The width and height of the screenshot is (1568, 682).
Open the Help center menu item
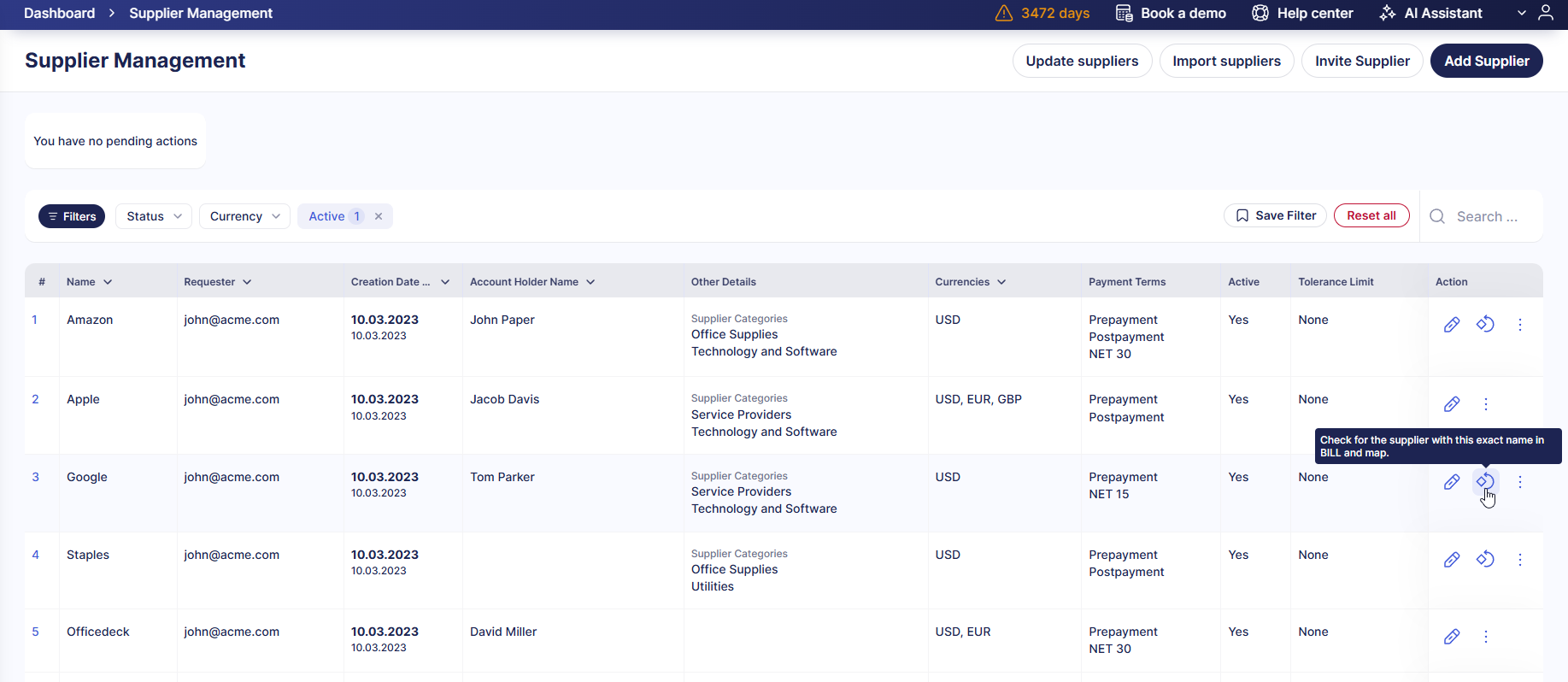point(1302,13)
